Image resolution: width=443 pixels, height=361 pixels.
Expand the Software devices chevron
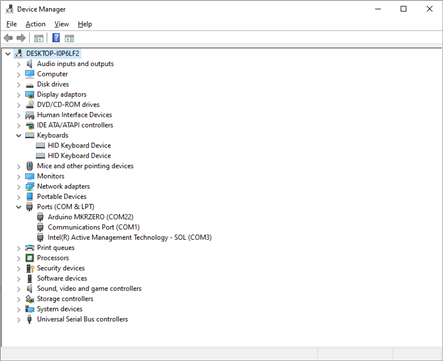pyautogui.click(x=19, y=279)
